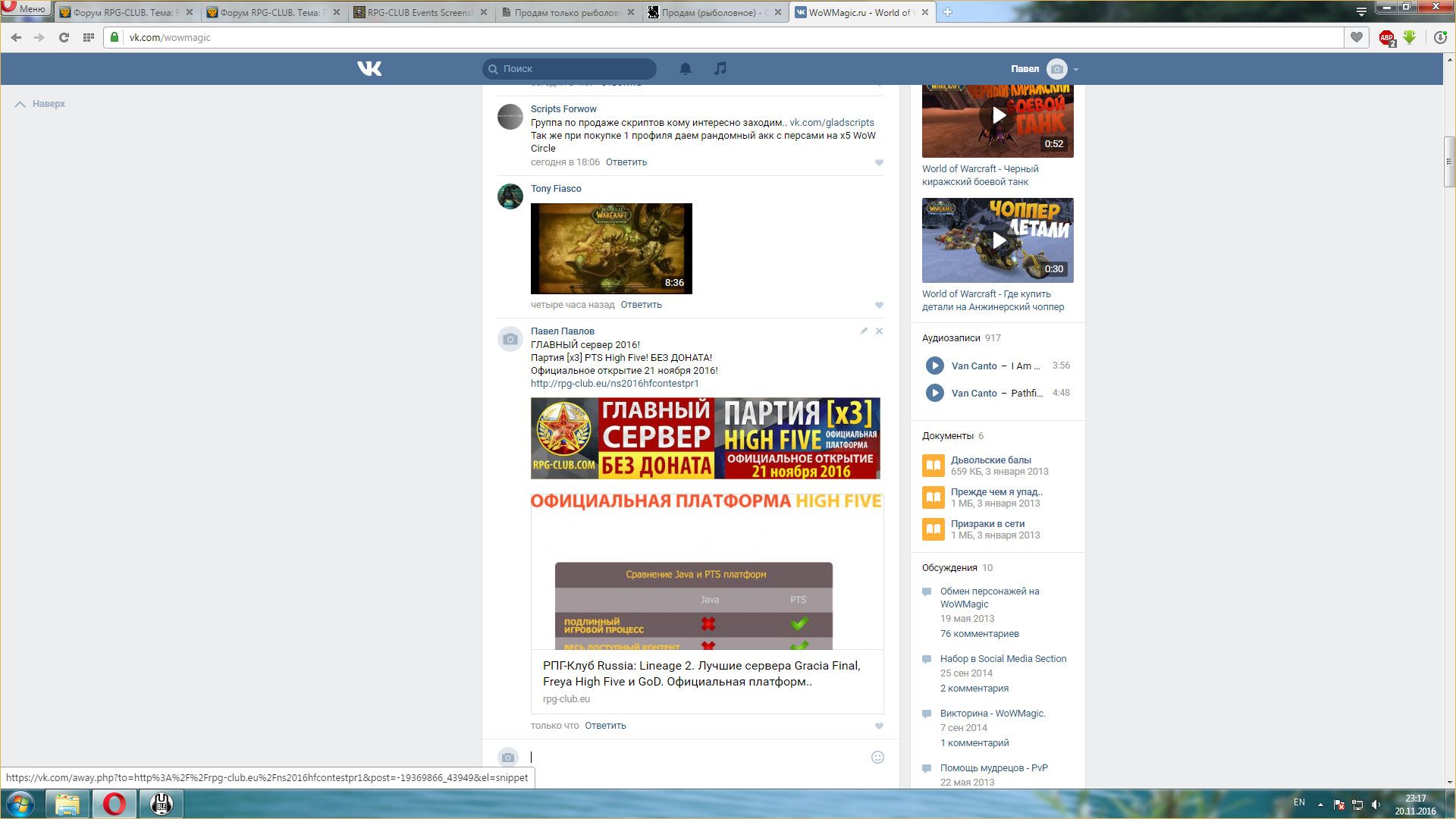Collapse page using Наверх chevron
This screenshot has height=819, width=1456.
click(x=20, y=104)
